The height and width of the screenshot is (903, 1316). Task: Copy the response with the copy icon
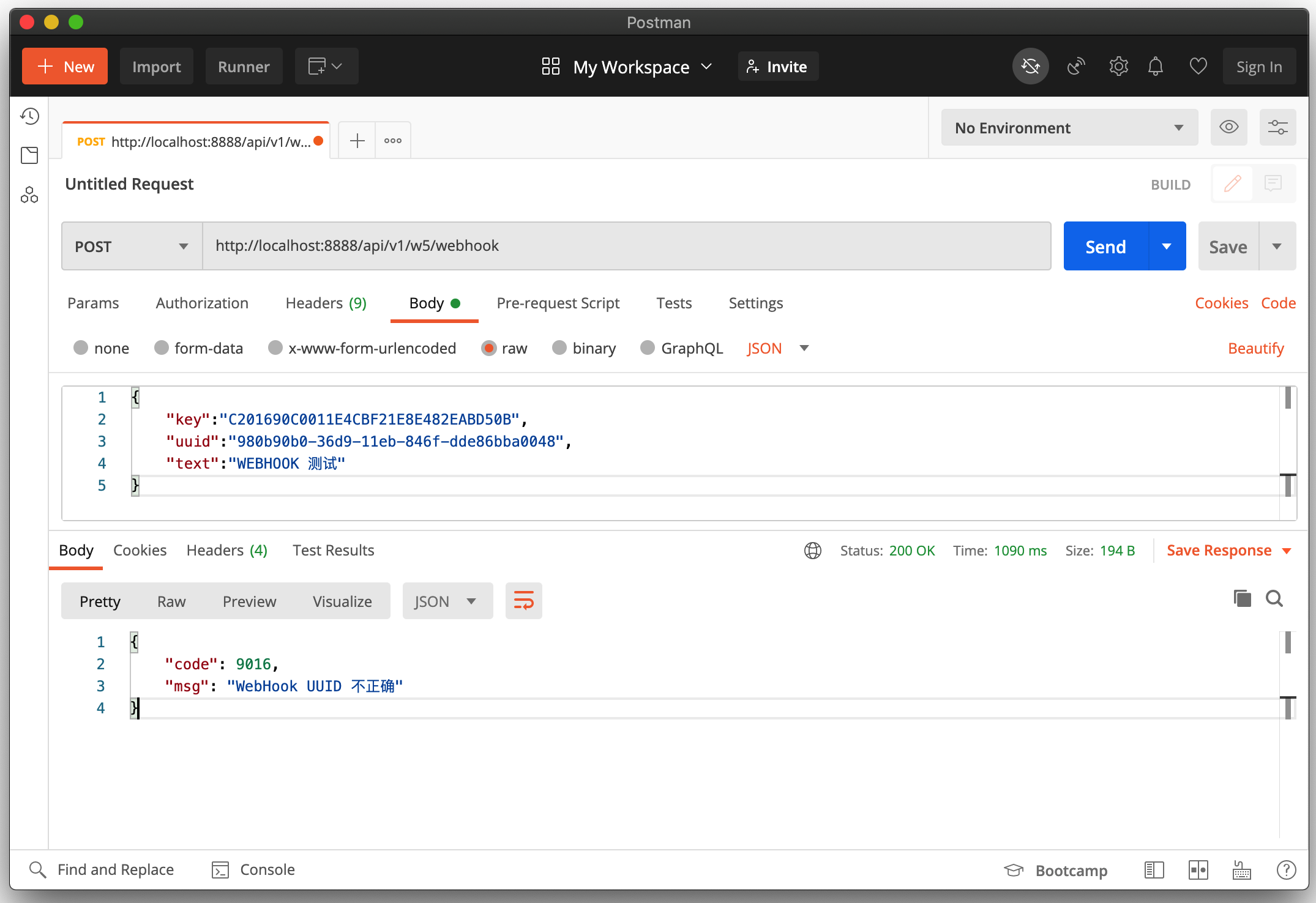point(1242,598)
